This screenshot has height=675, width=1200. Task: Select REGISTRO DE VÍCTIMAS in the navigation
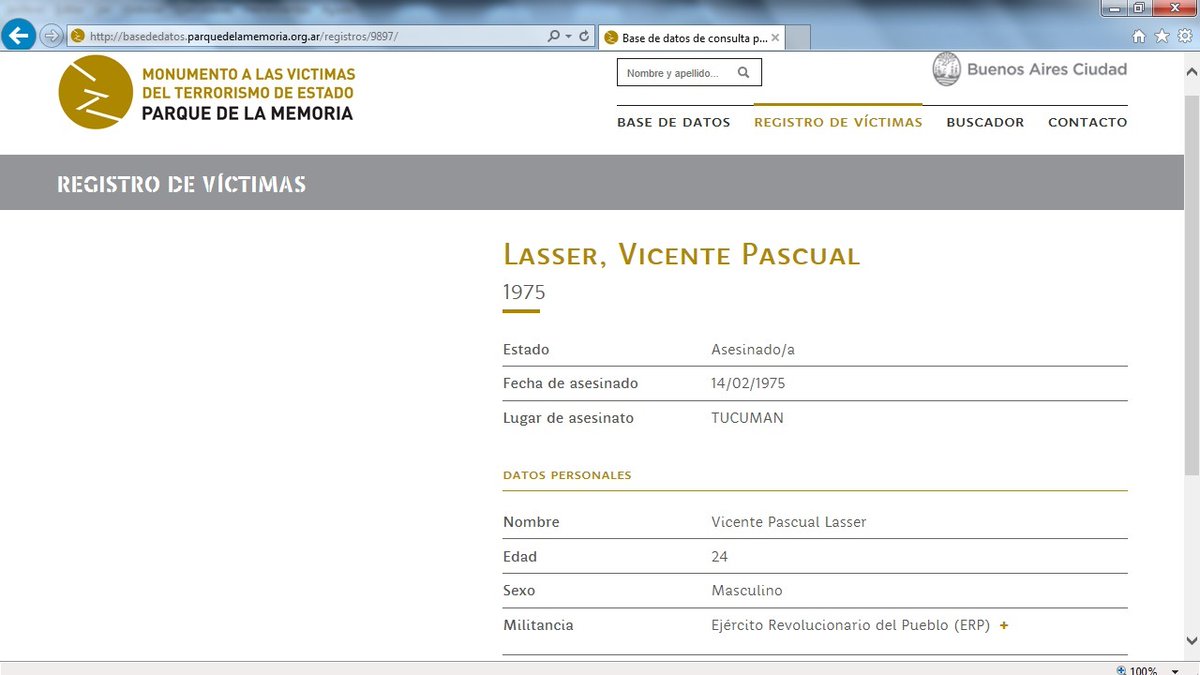tap(837, 122)
